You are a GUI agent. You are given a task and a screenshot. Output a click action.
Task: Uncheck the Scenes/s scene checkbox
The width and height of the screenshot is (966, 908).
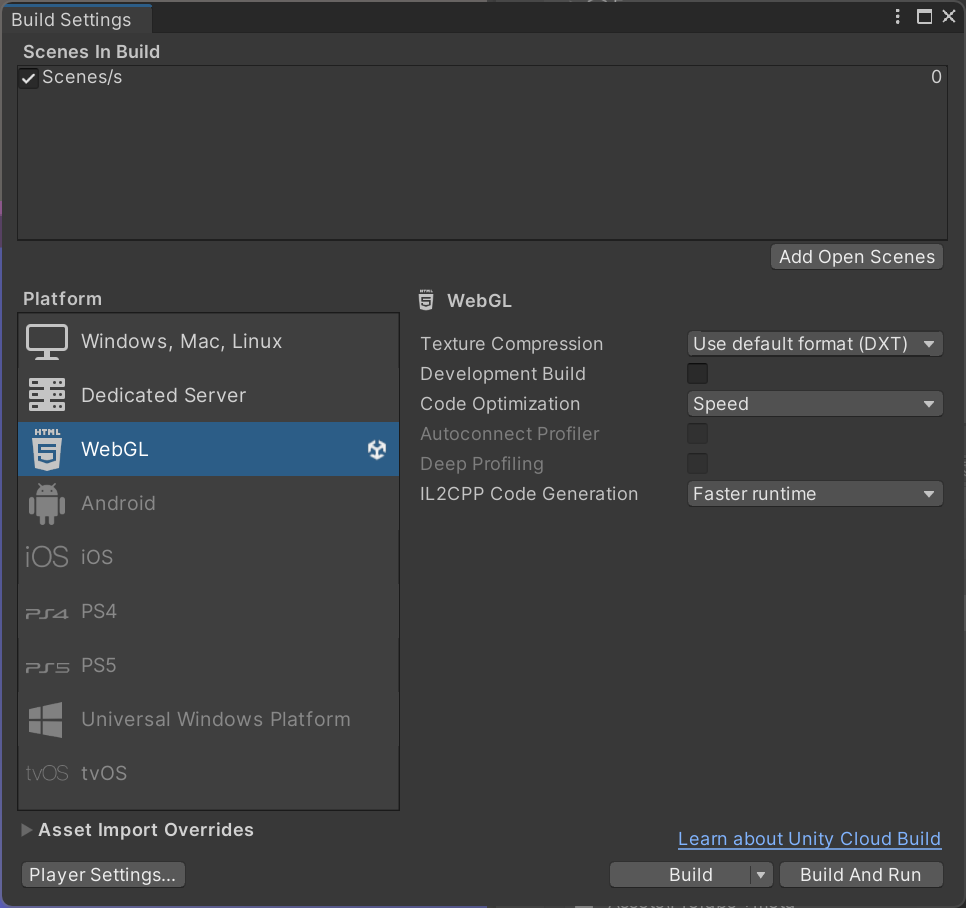(28, 78)
